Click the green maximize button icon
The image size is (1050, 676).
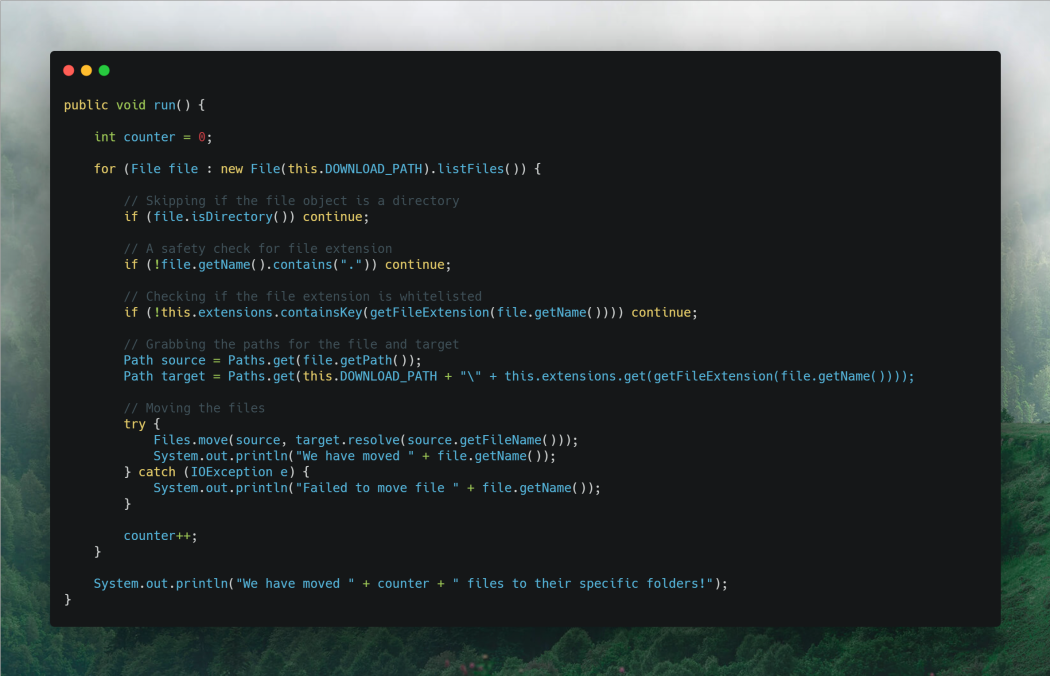(102, 70)
